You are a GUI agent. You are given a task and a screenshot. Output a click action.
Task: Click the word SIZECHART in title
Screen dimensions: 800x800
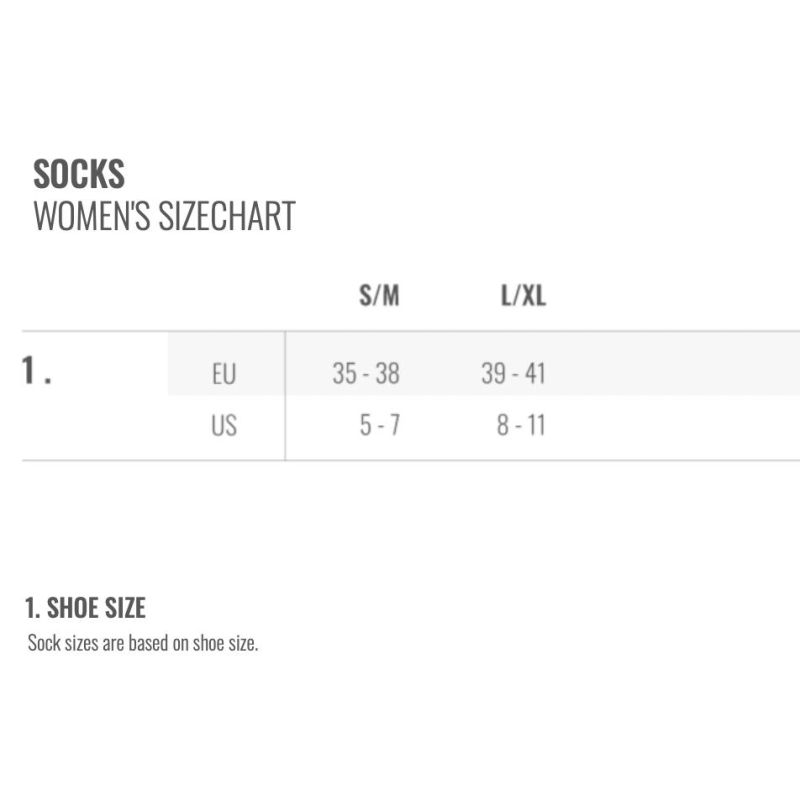pyautogui.click(x=227, y=216)
